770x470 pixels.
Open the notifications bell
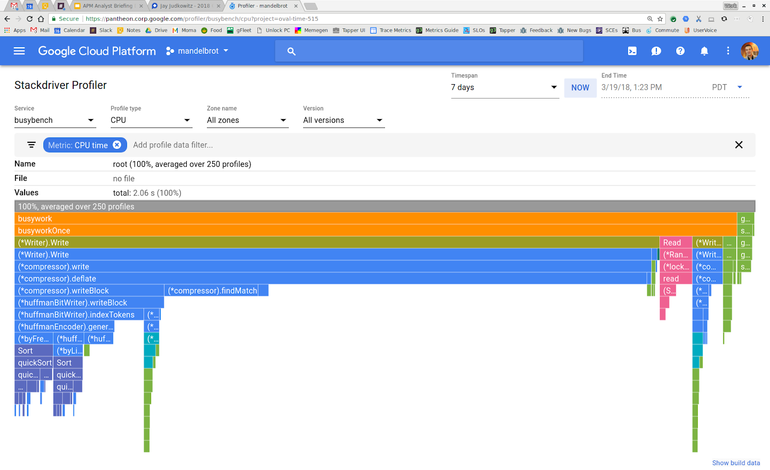tap(704, 51)
